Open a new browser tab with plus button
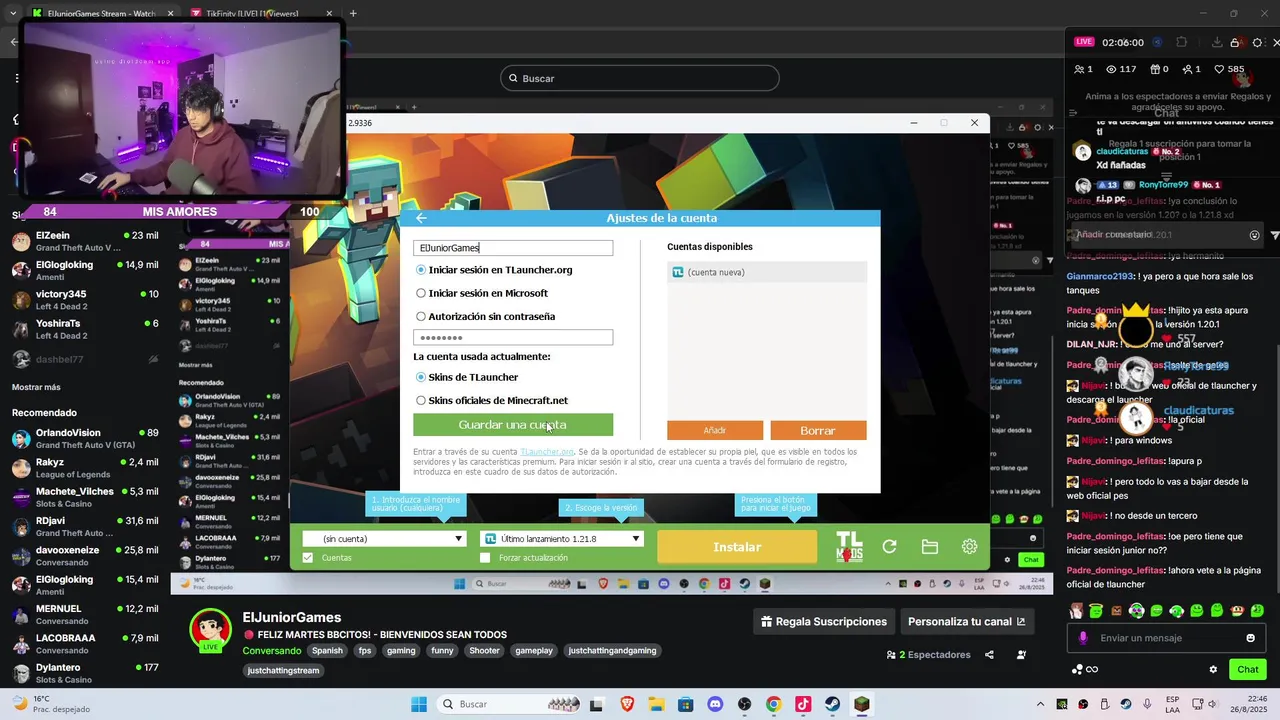The width and height of the screenshot is (1280, 720). [353, 13]
